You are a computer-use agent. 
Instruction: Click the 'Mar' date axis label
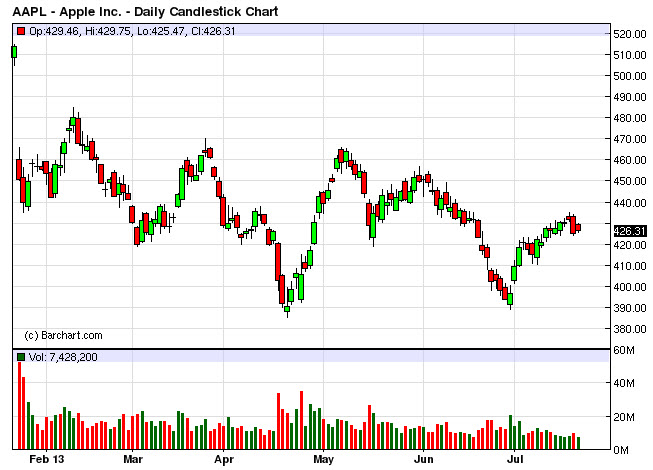pos(133,459)
